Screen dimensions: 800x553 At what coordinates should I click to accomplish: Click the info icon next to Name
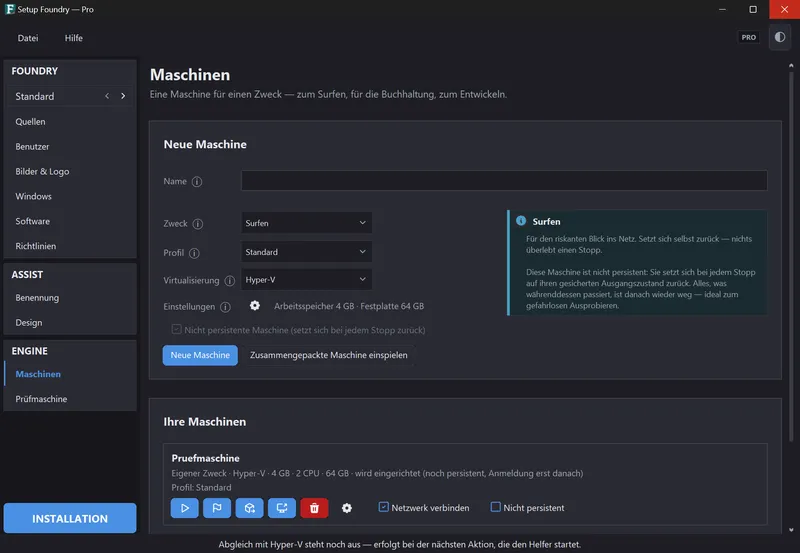pyautogui.click(x=197, y=182)
